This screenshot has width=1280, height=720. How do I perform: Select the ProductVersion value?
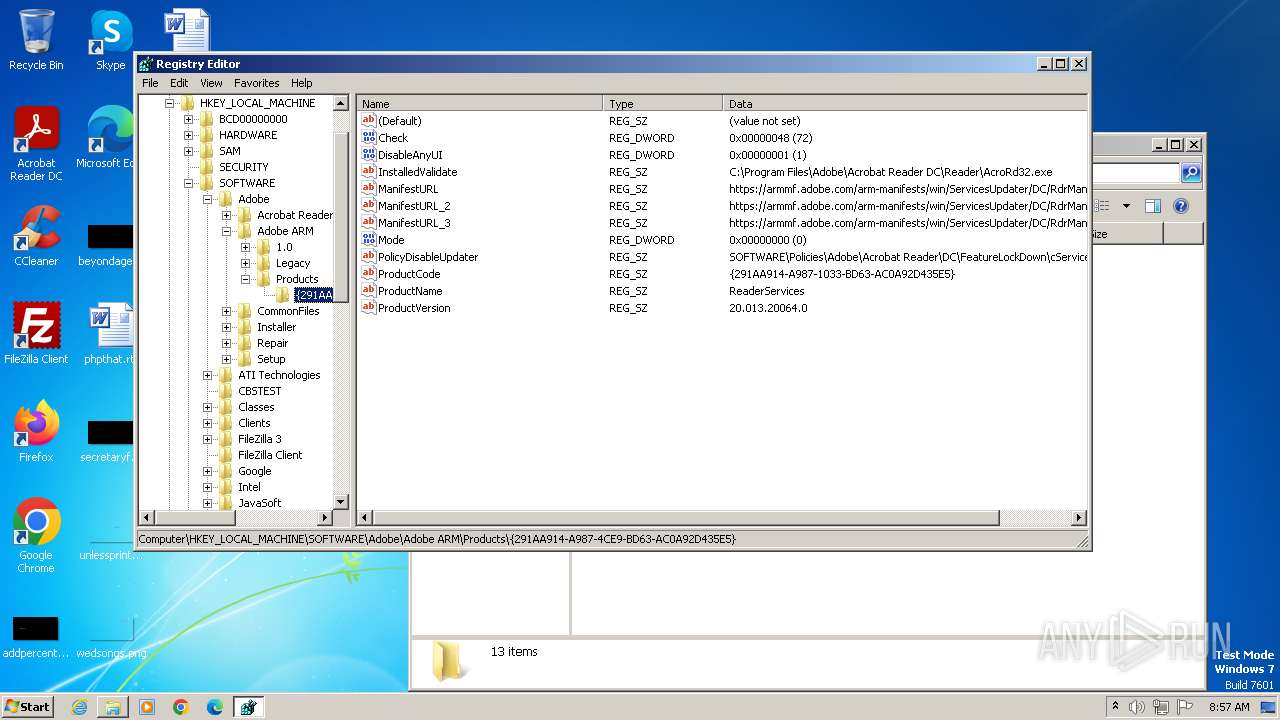413,308
